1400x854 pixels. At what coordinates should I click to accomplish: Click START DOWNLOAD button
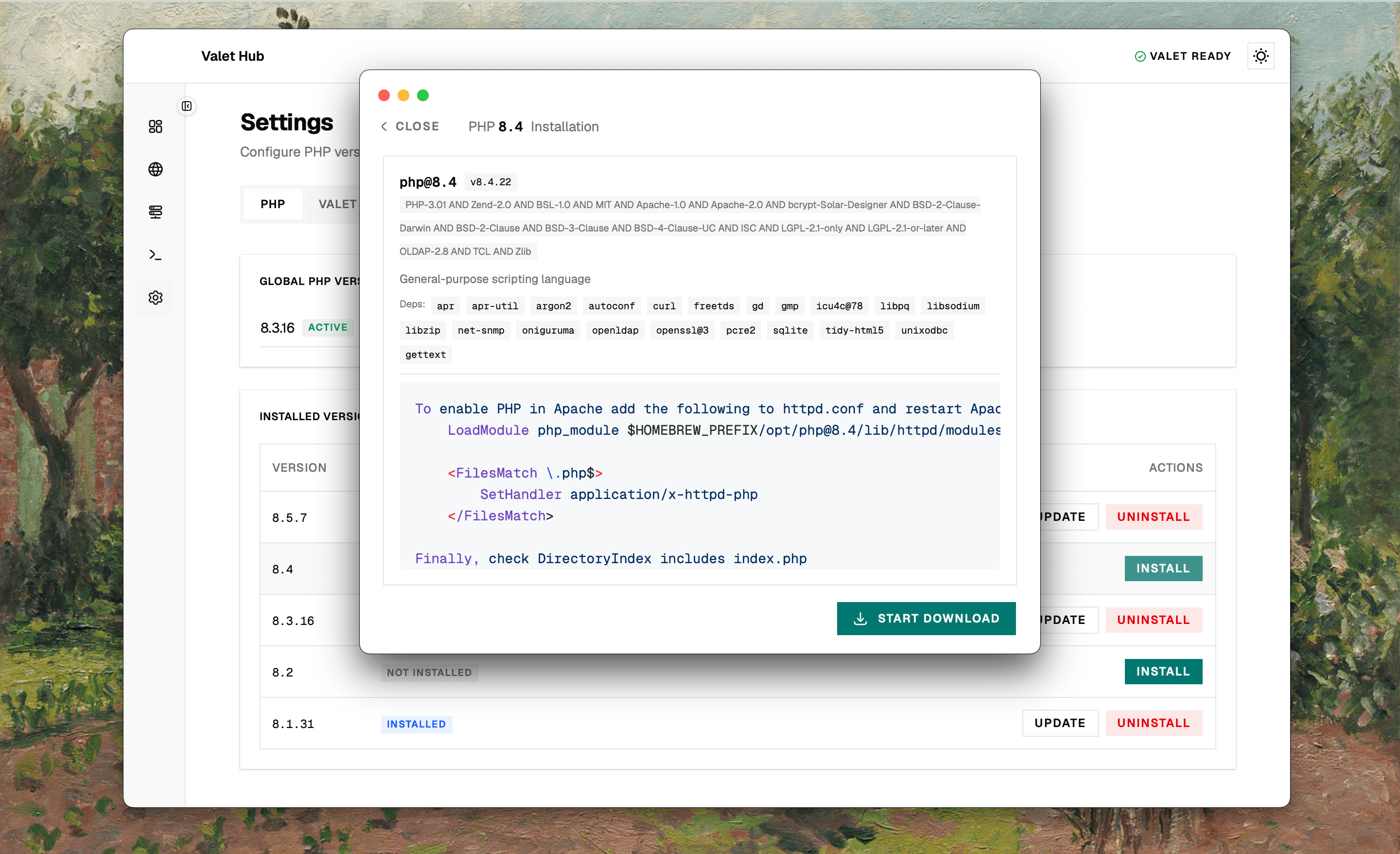coord(926,618)
